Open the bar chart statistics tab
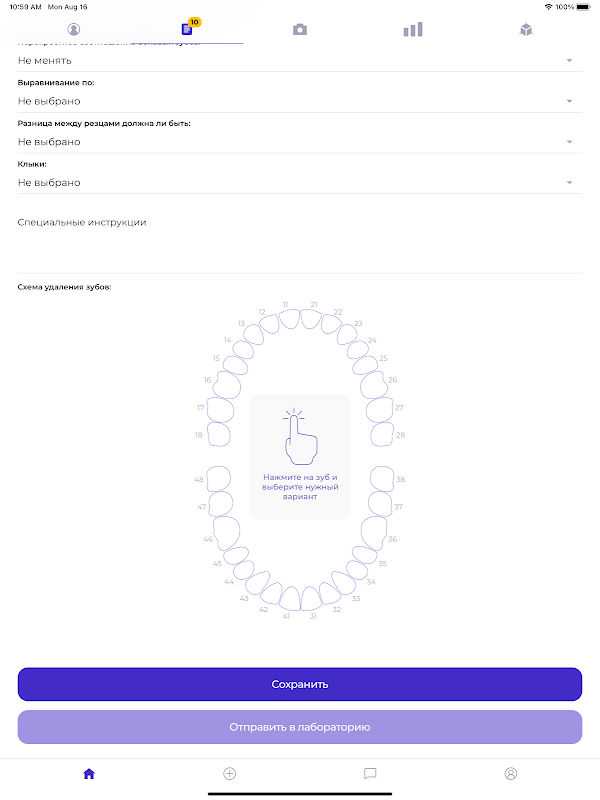 (413, 30)
